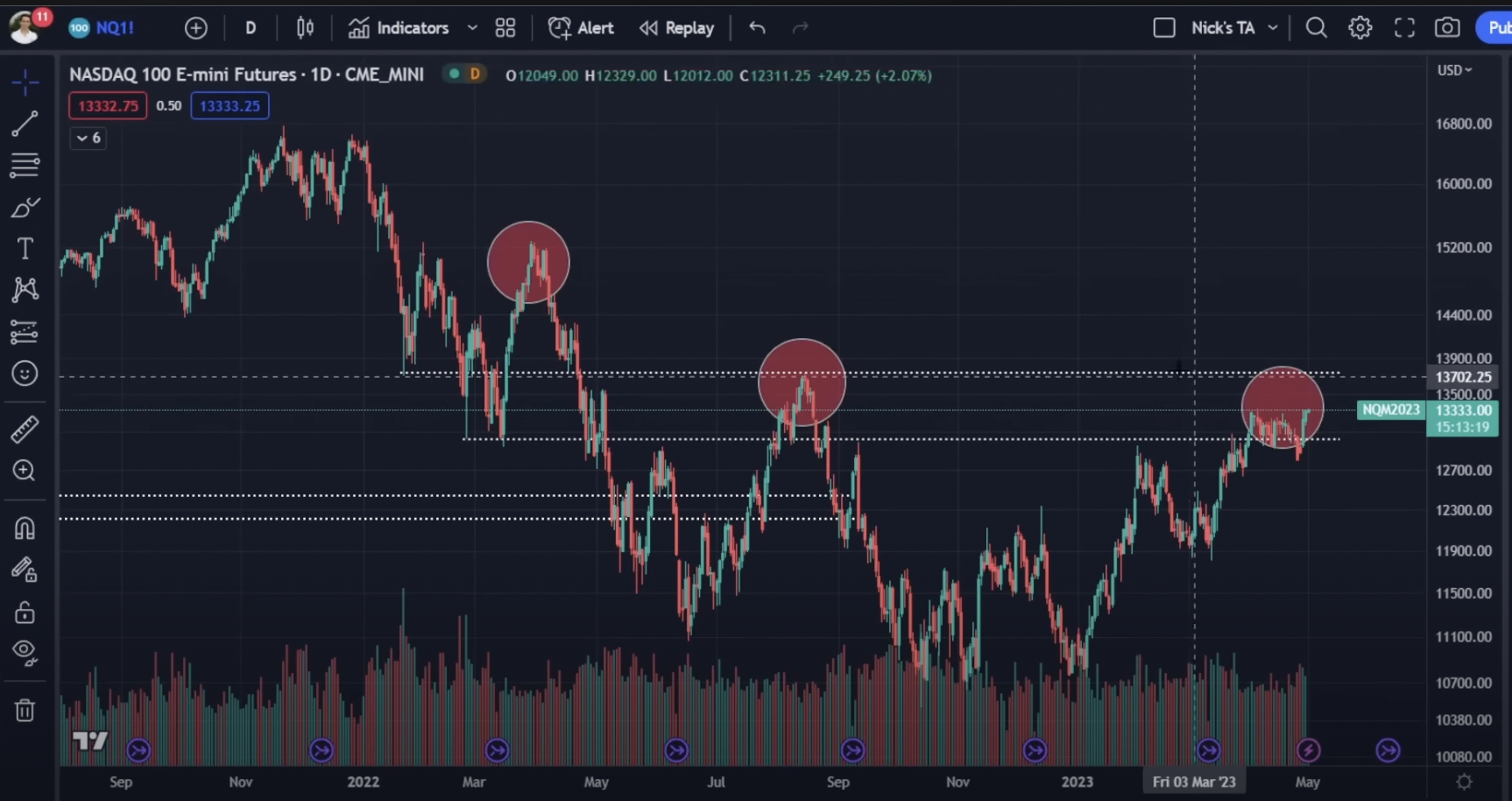
Task: Open the emoji icons tool
Action: [x=25, y=373]
